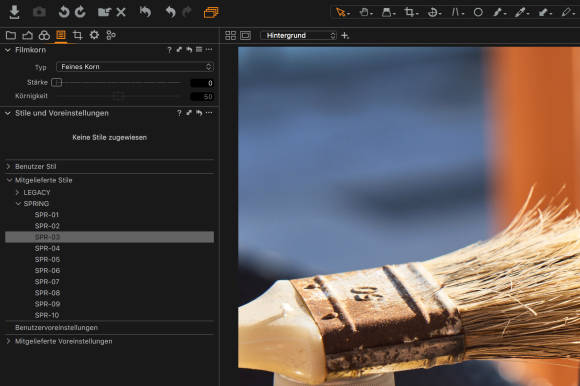Collapse the Mitgelieferte Stile group
Screen dimensions: 580x386
tap(9, 180)
